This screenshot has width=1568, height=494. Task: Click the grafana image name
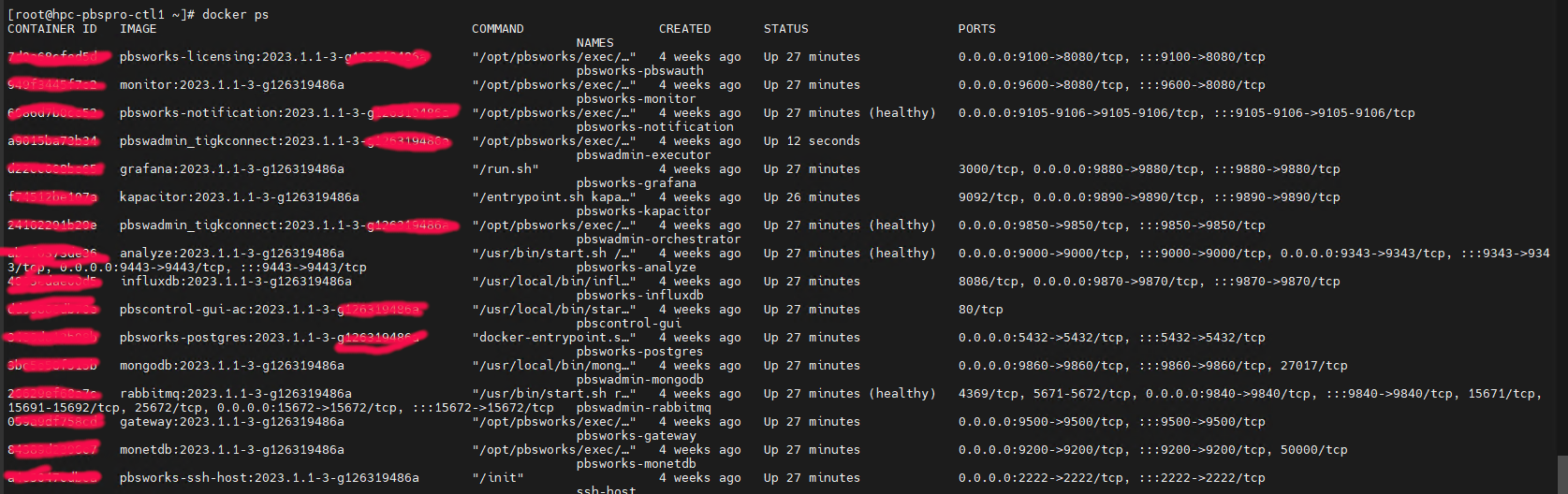pyautogui.click(x=231, y=169)
